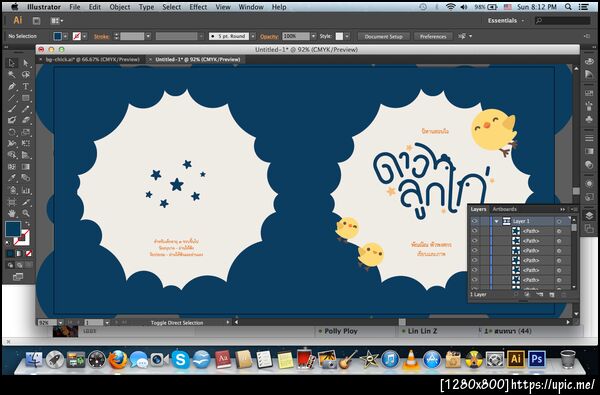This screenshot has height=395, width=600.
Task: Open the Window menu
Action: pos(251,7)
